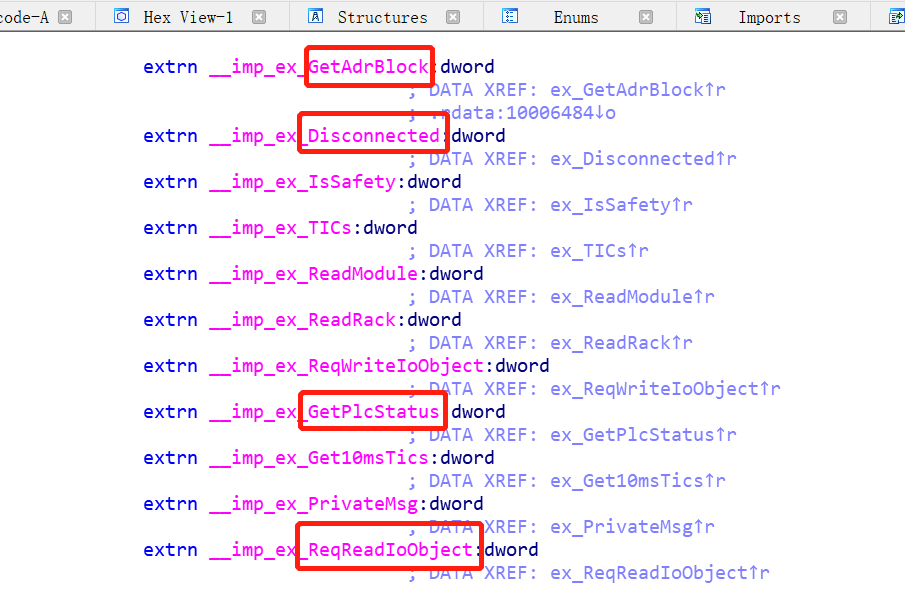This screenshot has height=609, width=905.
Task: Click the Structures tab icon
Action: pos(316,16)
